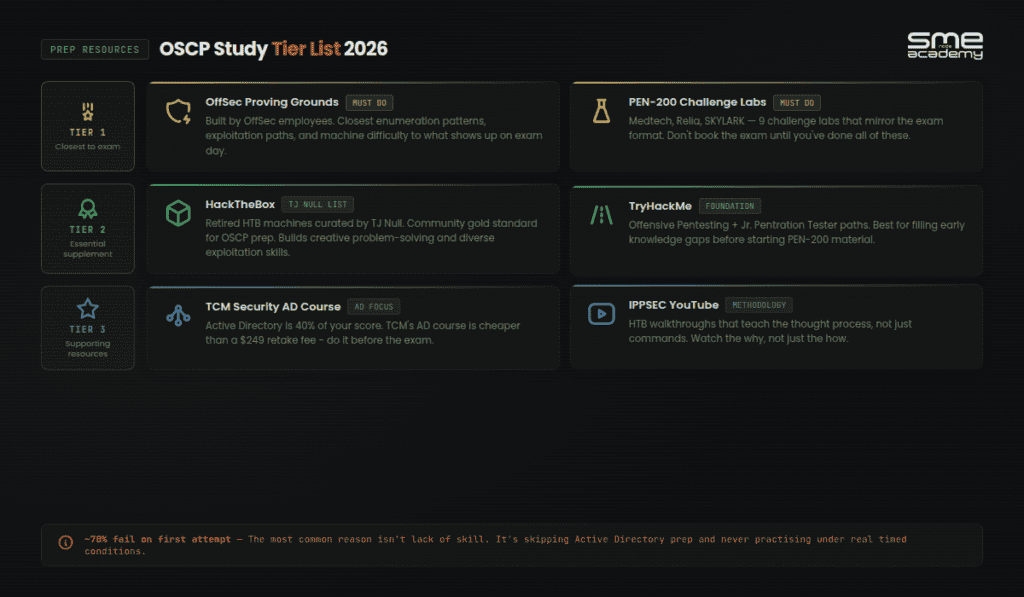Click the Tier 1 medal icon

point(88,112)
